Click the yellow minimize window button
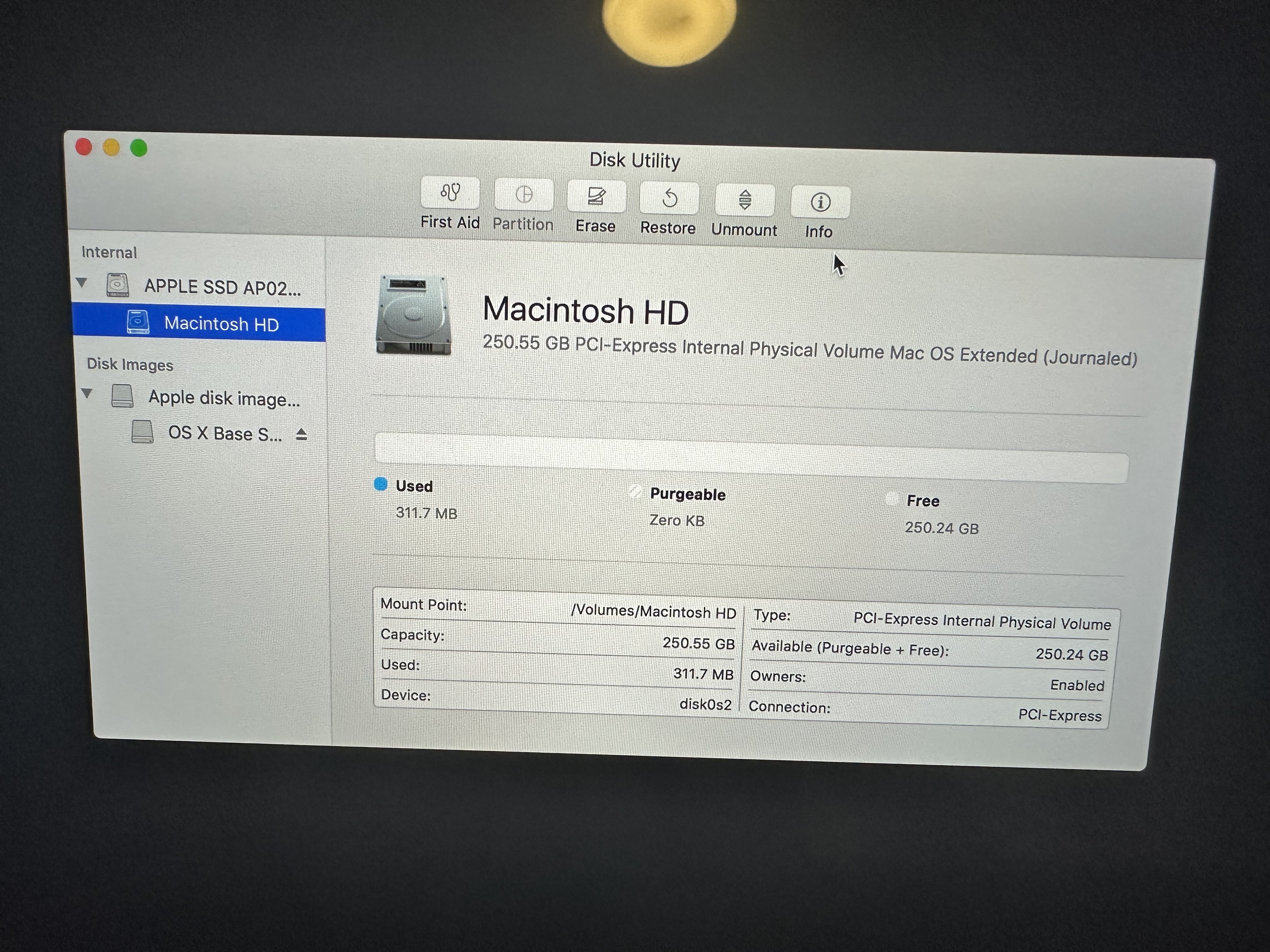This screenshot has height=952, width=1270. click(x=111, y=148)
